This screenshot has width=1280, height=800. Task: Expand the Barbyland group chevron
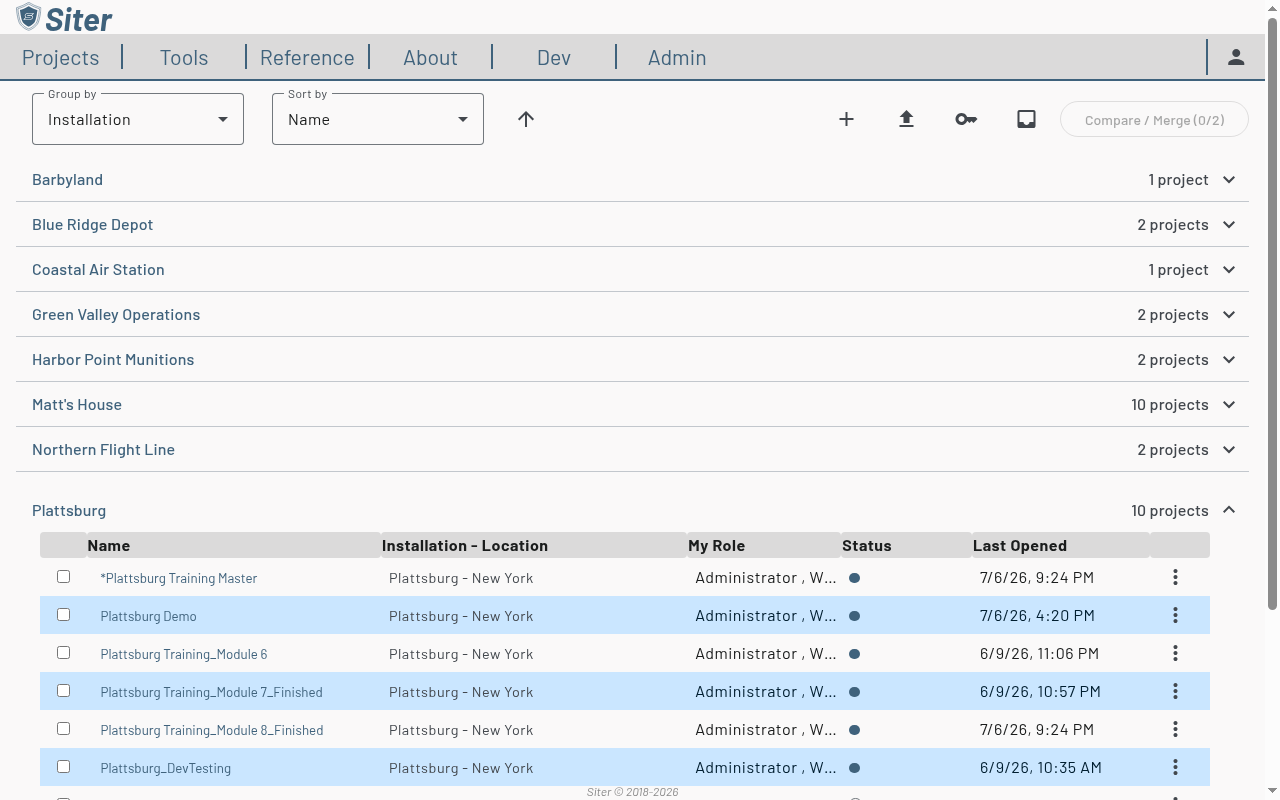(x=1229, y=180)
